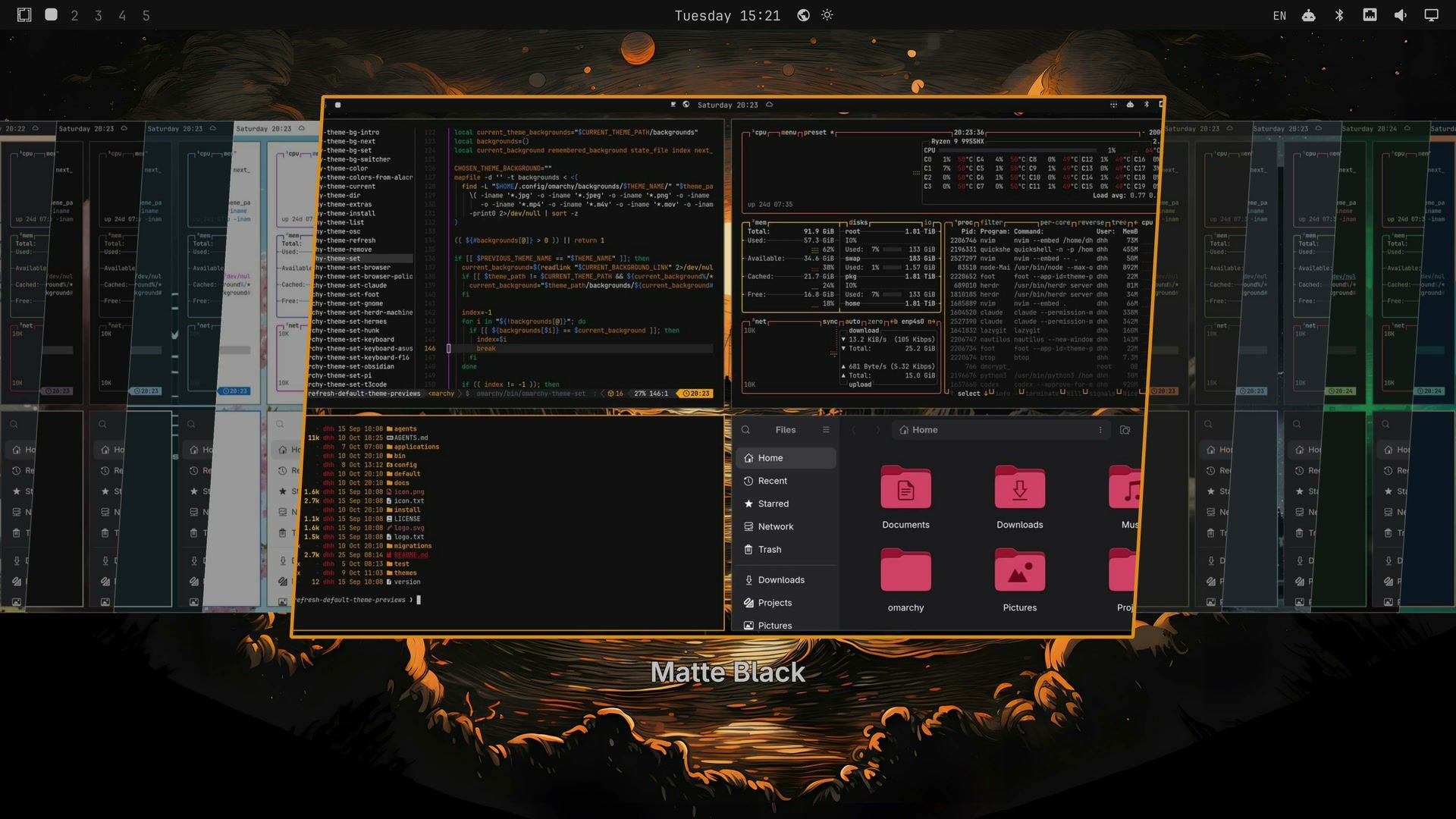The width and height of the screenshot is (1456, 819).
Task: Click the Tuesday 15:21 clock
Action: pos(727,16)
